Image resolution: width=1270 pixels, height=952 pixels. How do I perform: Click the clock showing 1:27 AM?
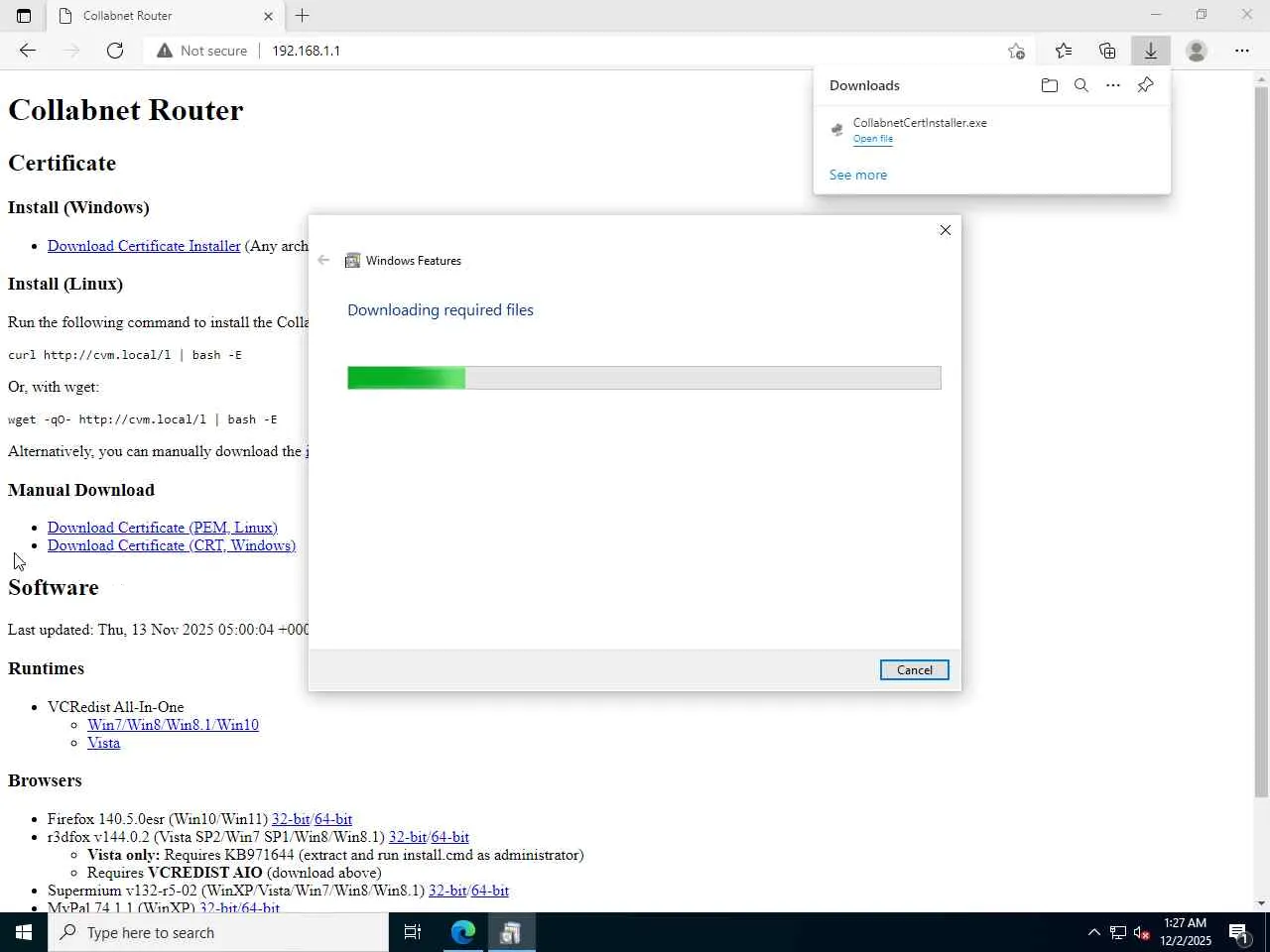[1186, 923]
